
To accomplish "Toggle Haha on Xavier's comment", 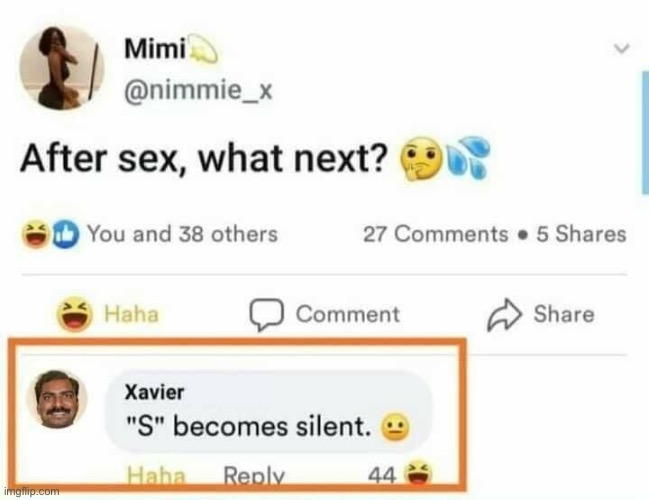I will coord(150,477).
